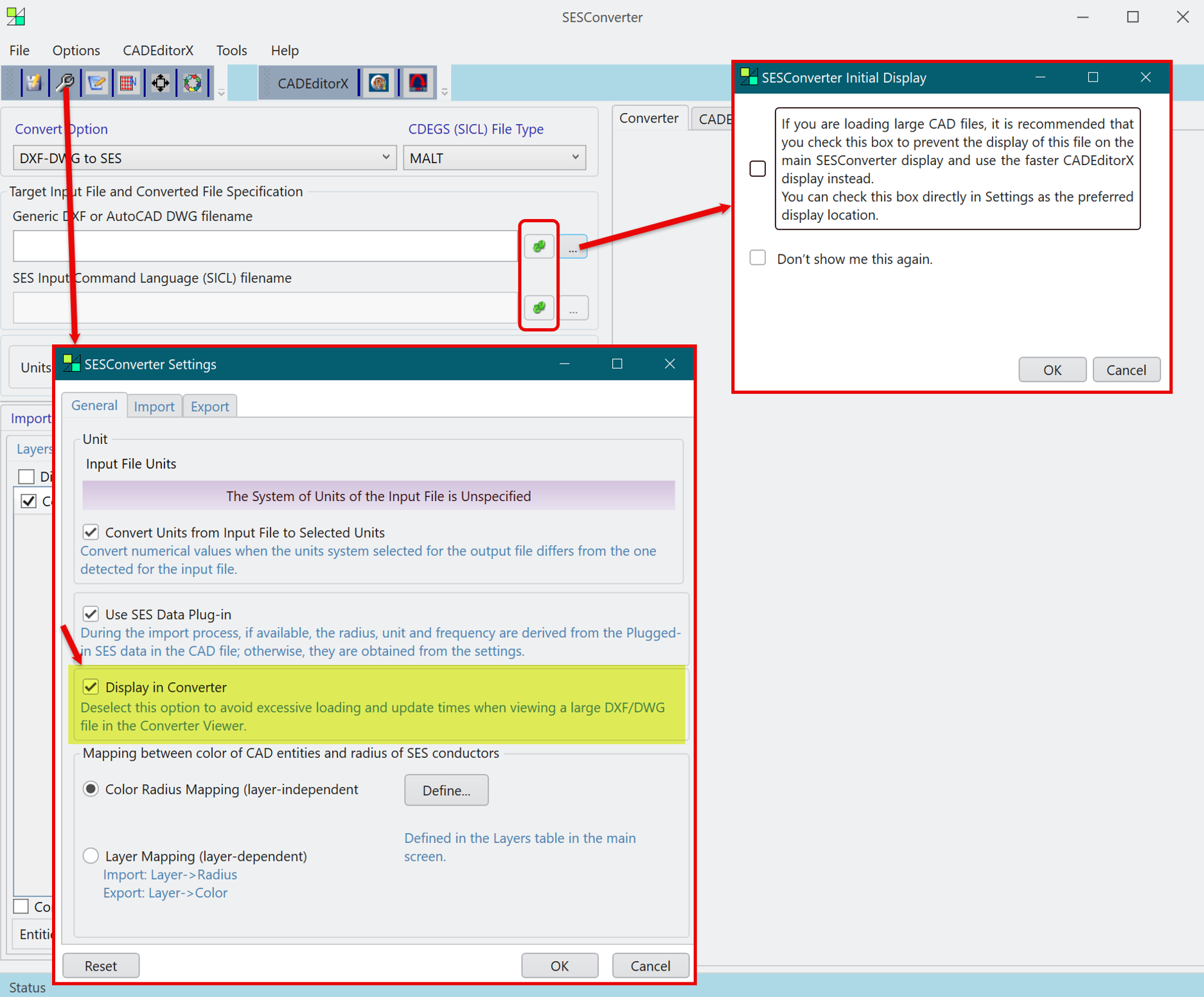Viewport: 1204px width, 997px height.
Task: Close the SESConverter Settings dialog
Action: [669, 364]
